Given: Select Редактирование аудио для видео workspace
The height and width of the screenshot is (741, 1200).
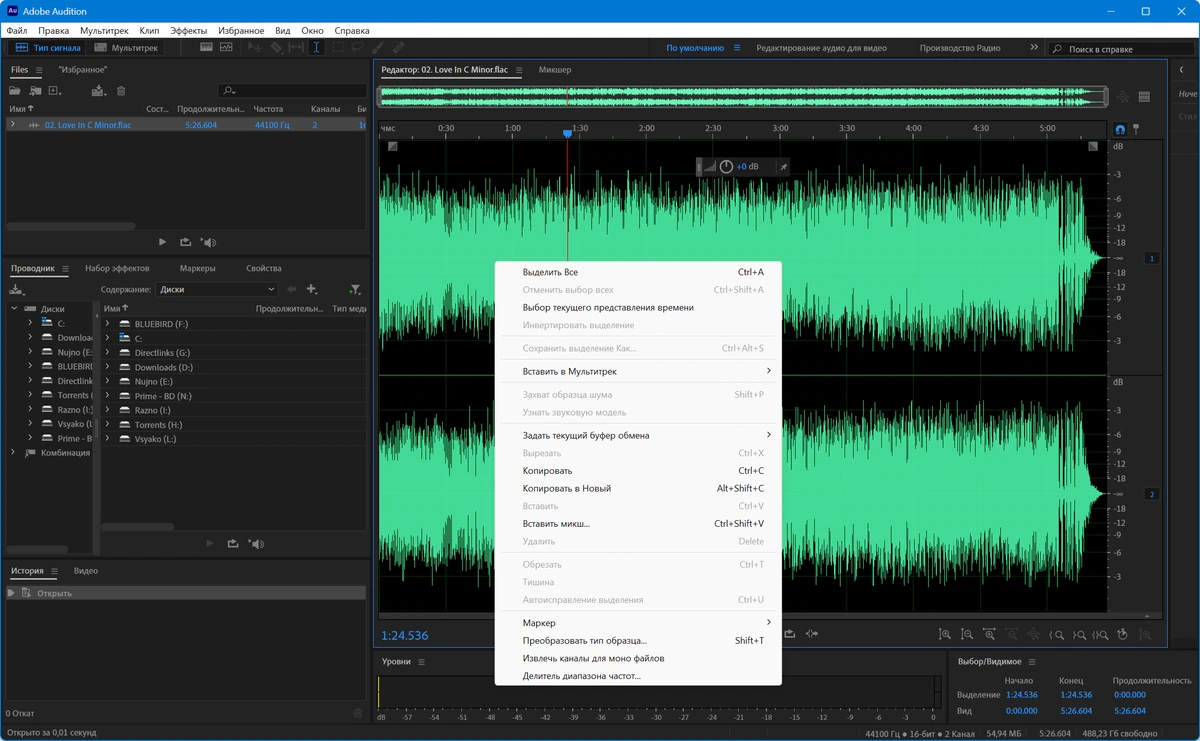Looking at the screenshot, I should 821,48.
